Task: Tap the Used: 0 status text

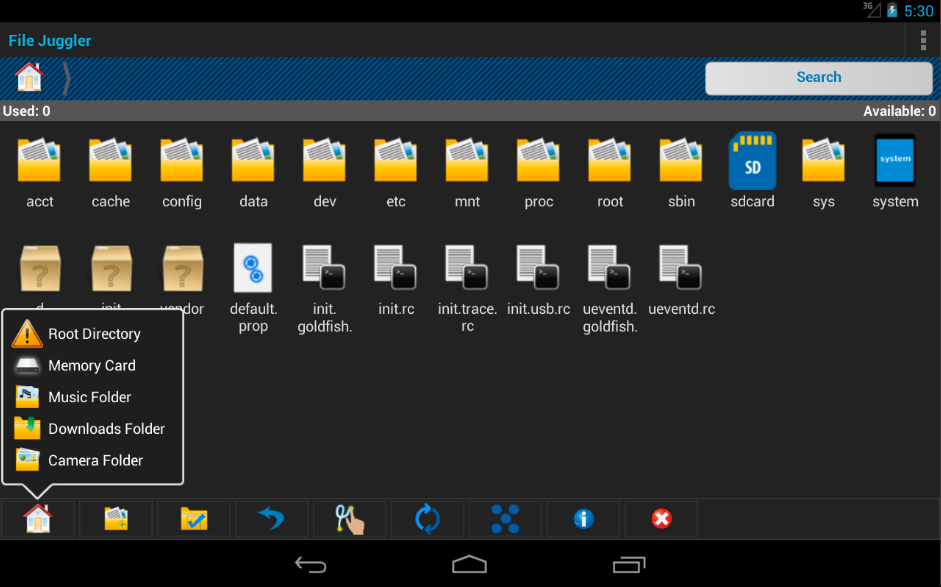Action: point(26,111)
